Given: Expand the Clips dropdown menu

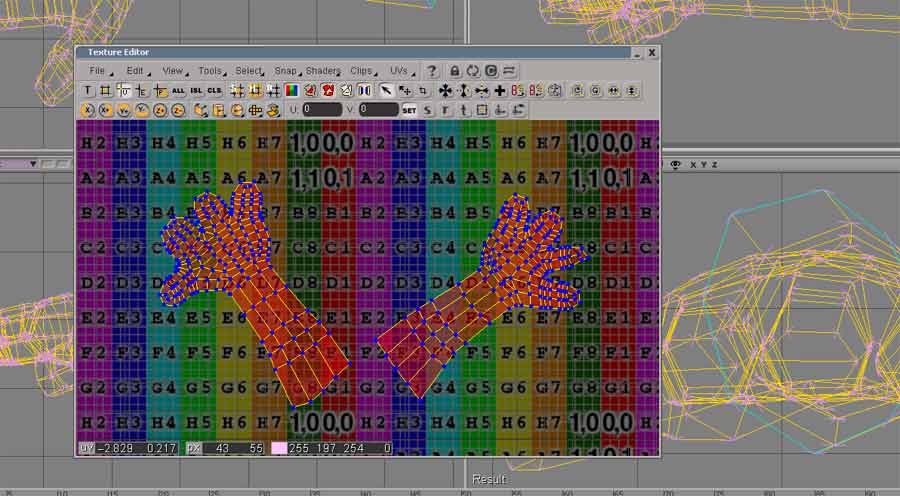Looking at the screenshot, I should (361, 71).
